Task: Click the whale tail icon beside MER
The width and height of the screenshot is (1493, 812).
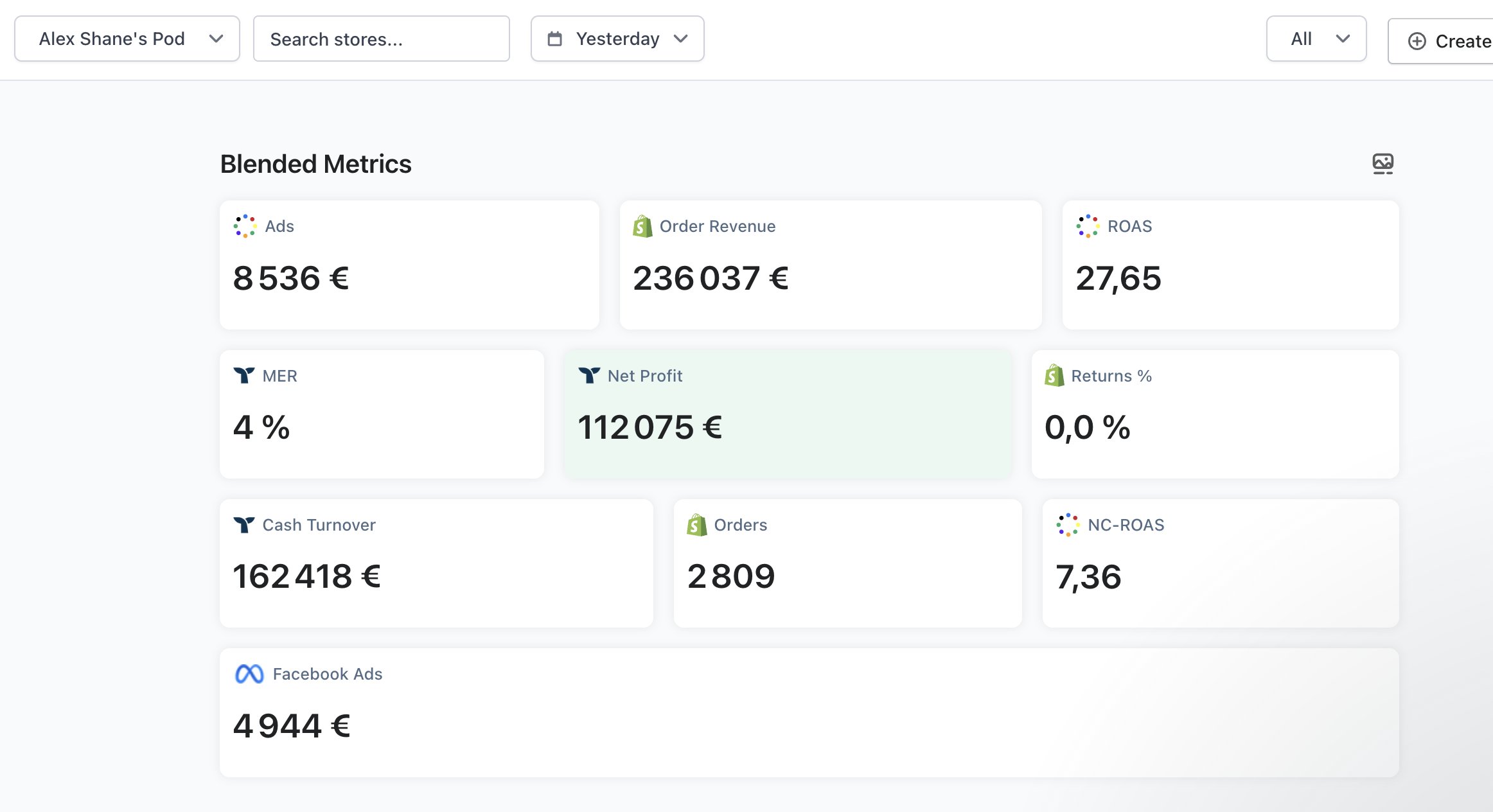Action: click(243, 375)
